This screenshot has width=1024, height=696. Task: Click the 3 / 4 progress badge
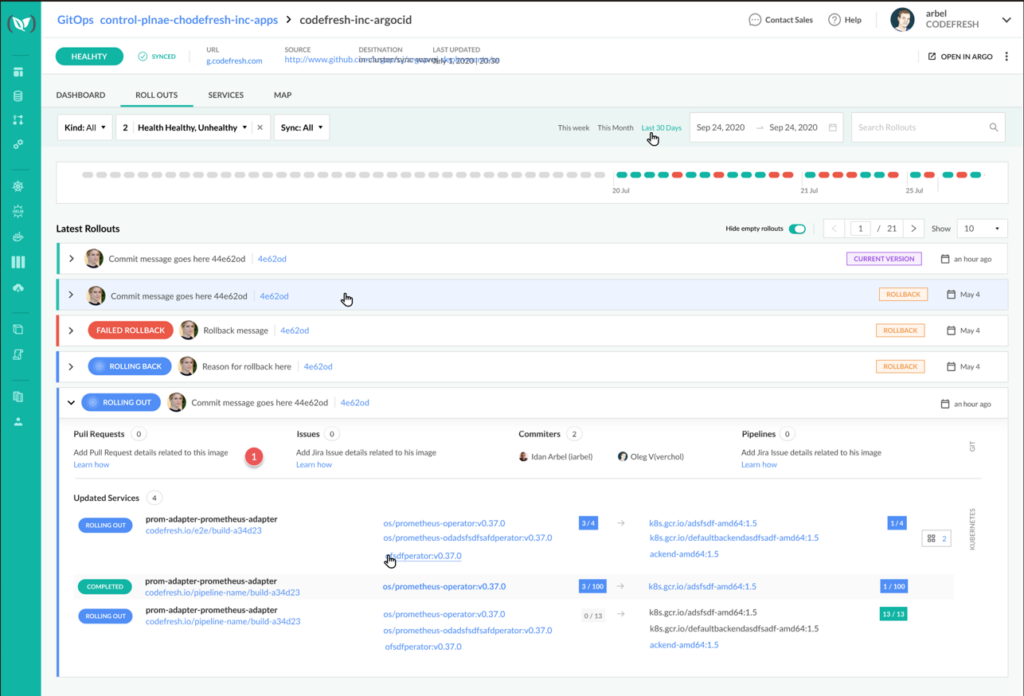pos(588,523)
